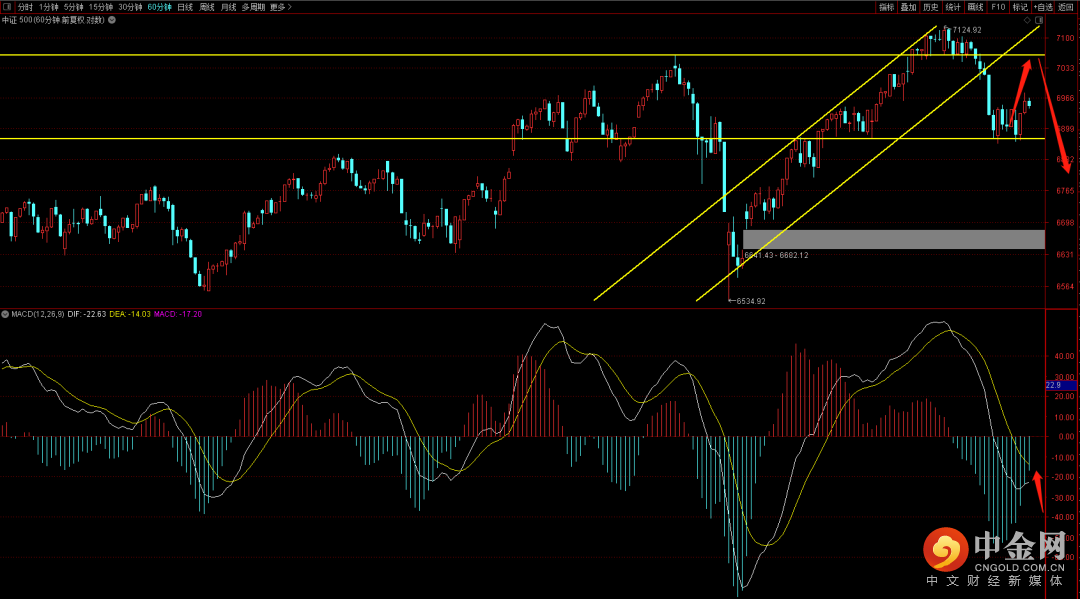Select the 15分钟 period tab
This screenshot has width=1080, height=599.
(101, 7)
